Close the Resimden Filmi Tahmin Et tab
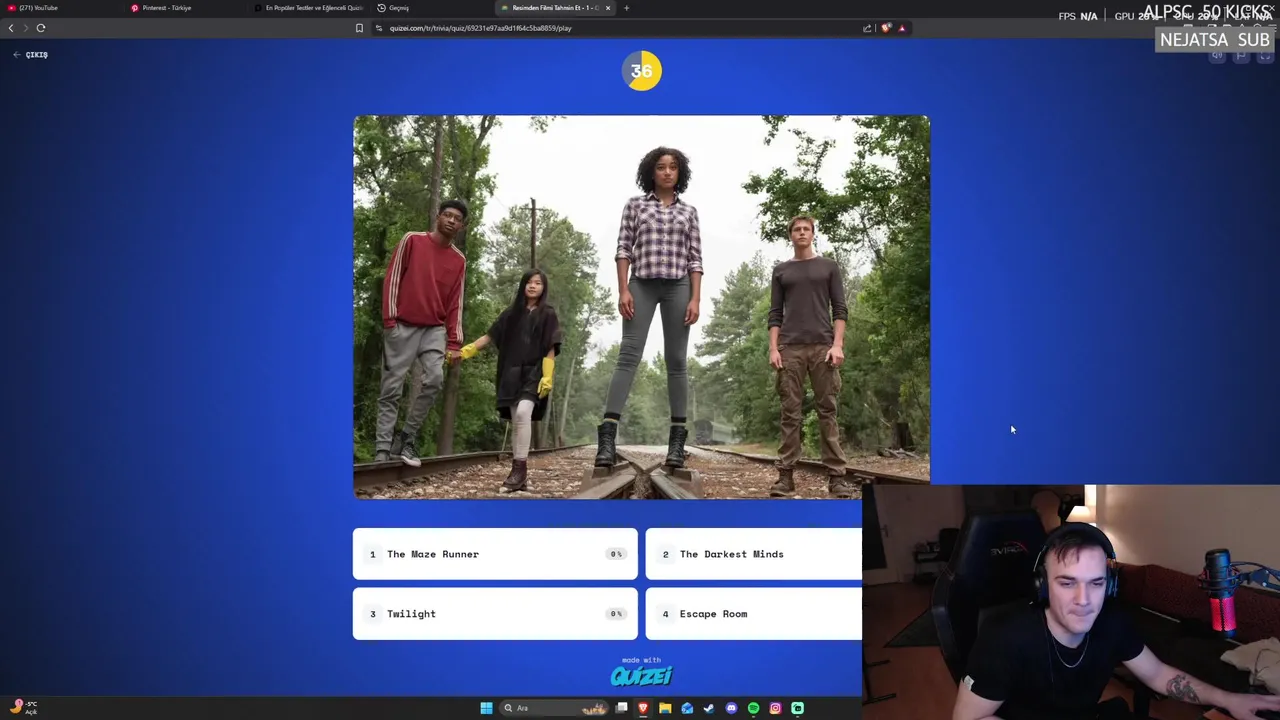This screenshot has height=720, width=1280. [x=607, y=8]
